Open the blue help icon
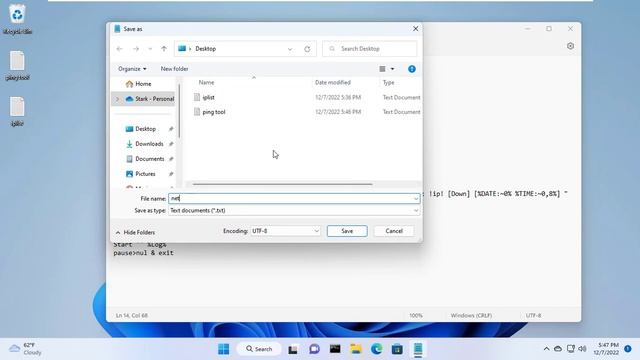The height and width of the screenshot is (360, 640). tap(412, 69)
